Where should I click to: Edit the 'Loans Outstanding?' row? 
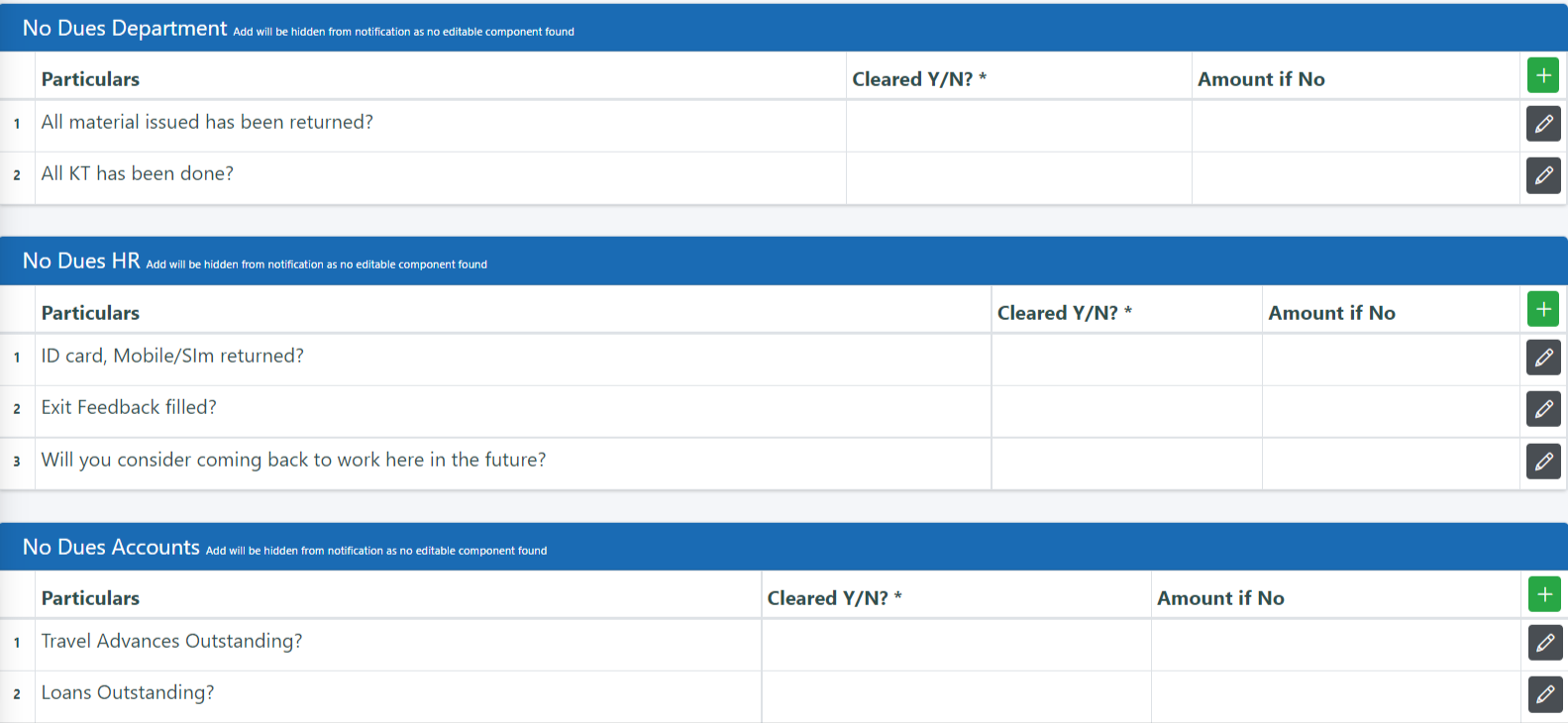1545,694
